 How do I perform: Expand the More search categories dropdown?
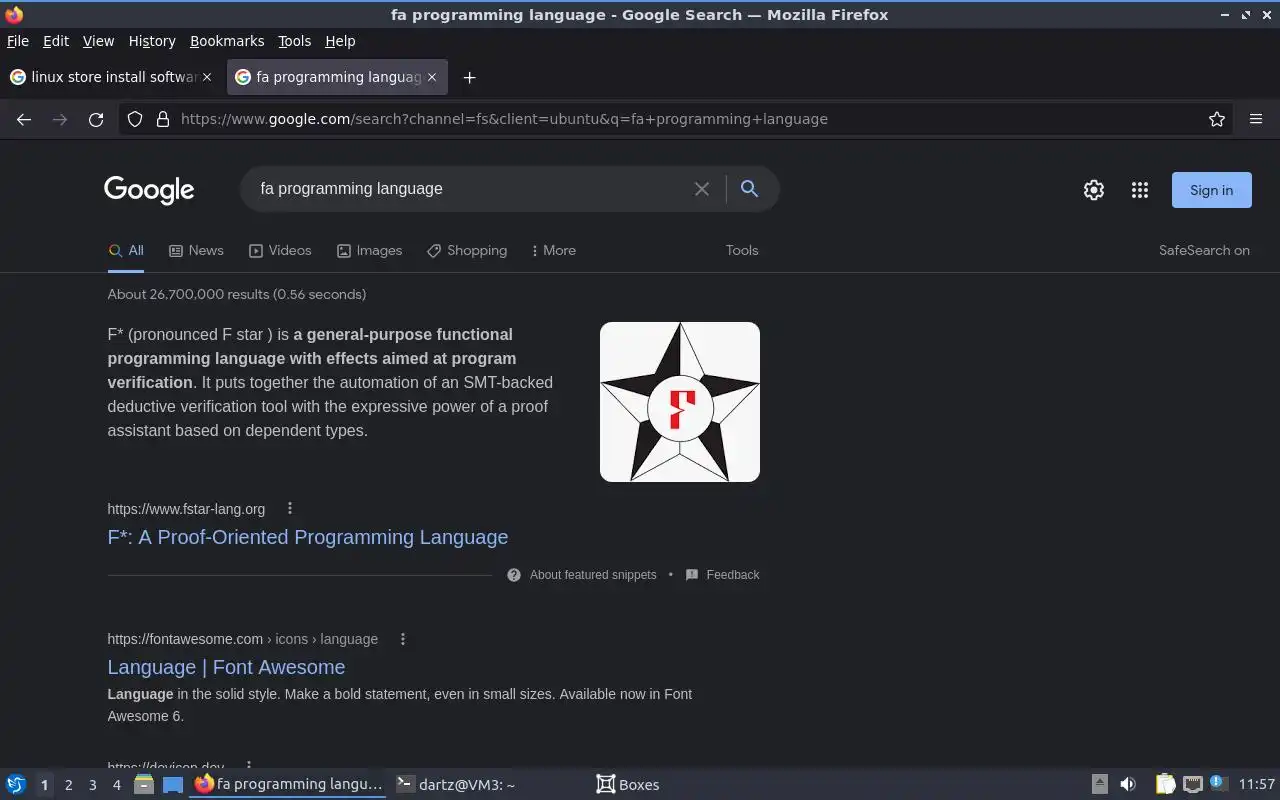tap(554, 251)
